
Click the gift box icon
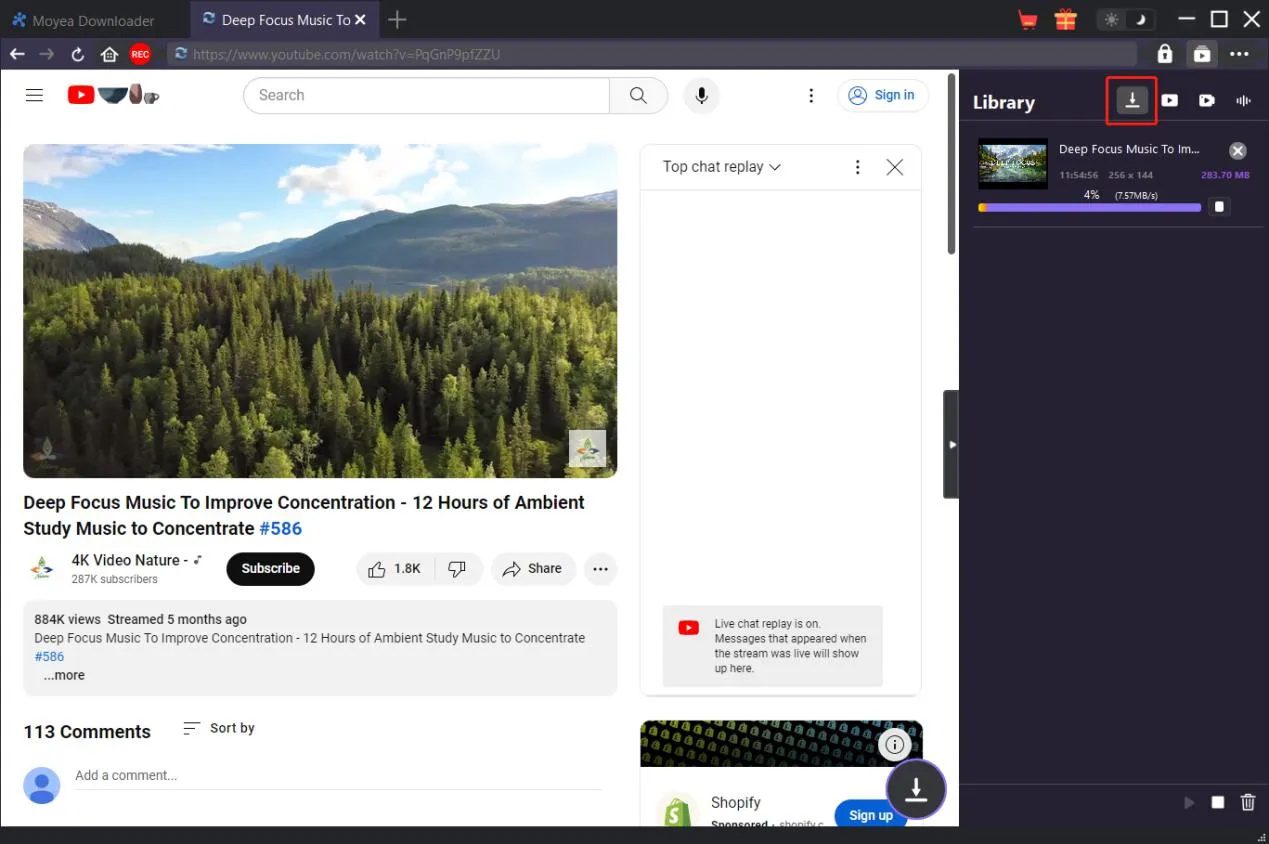click(1065, 20)
